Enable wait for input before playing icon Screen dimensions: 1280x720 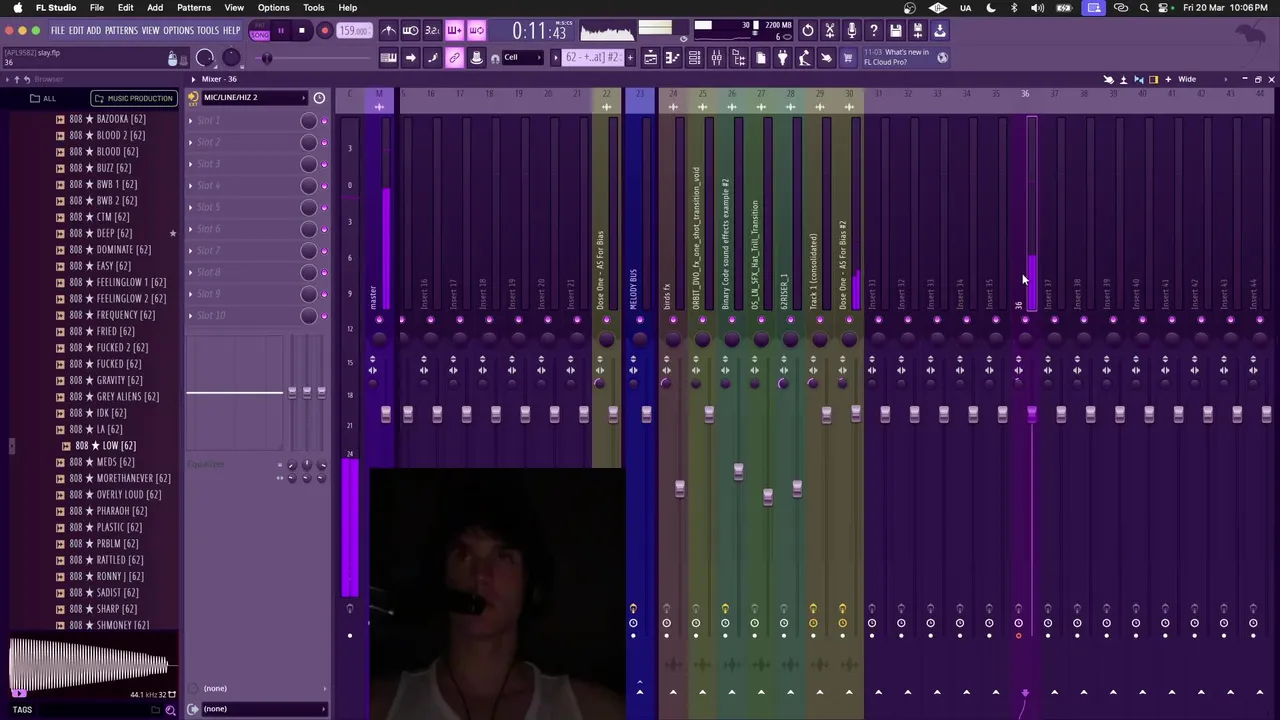click(410, 31)
